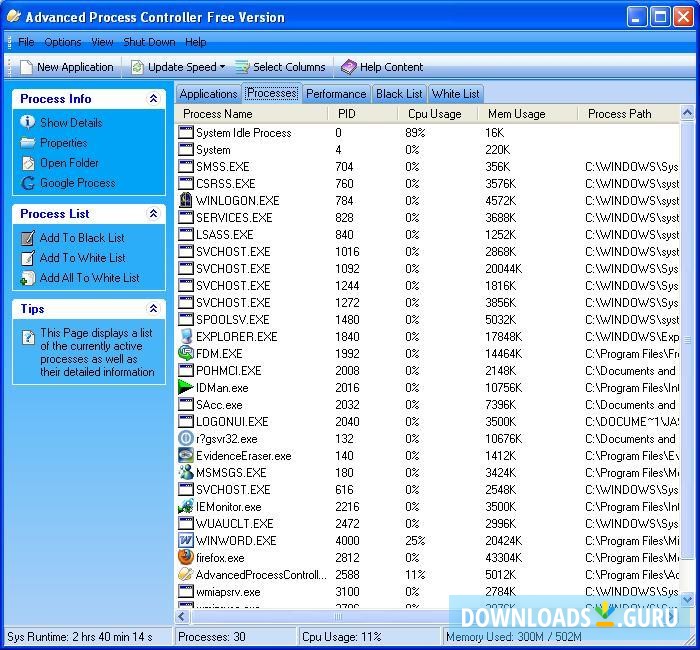Viewport: 700px width, 650px height.
Task: Click the MSMSGS.EXE messenger icon
Action: pos(185,472)
